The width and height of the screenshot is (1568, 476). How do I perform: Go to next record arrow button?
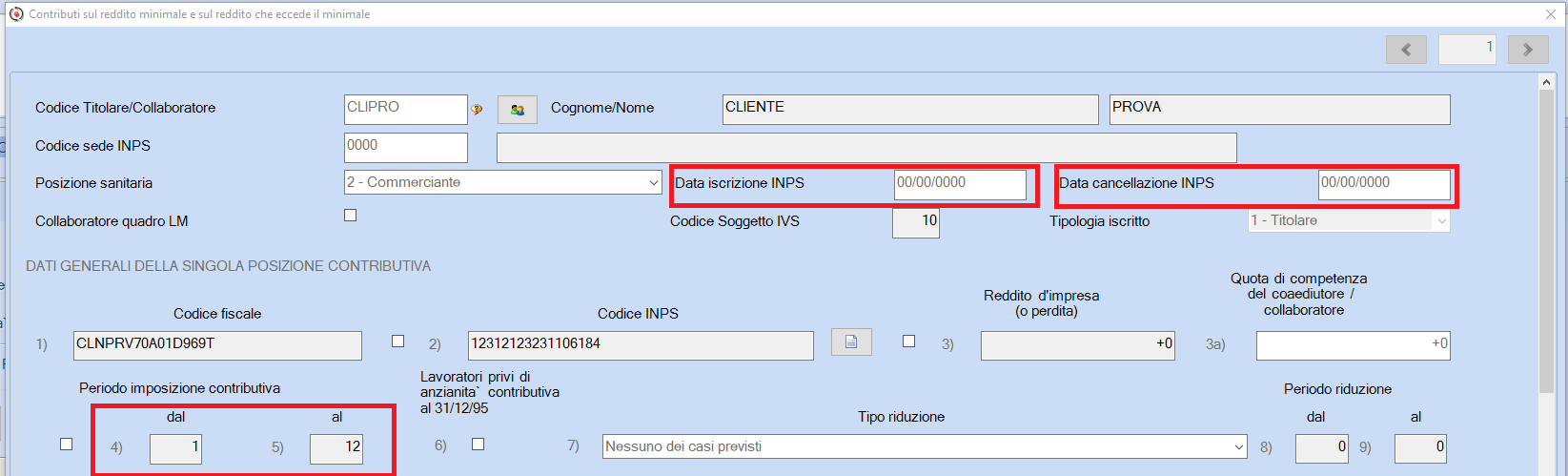click(1528, 50)
